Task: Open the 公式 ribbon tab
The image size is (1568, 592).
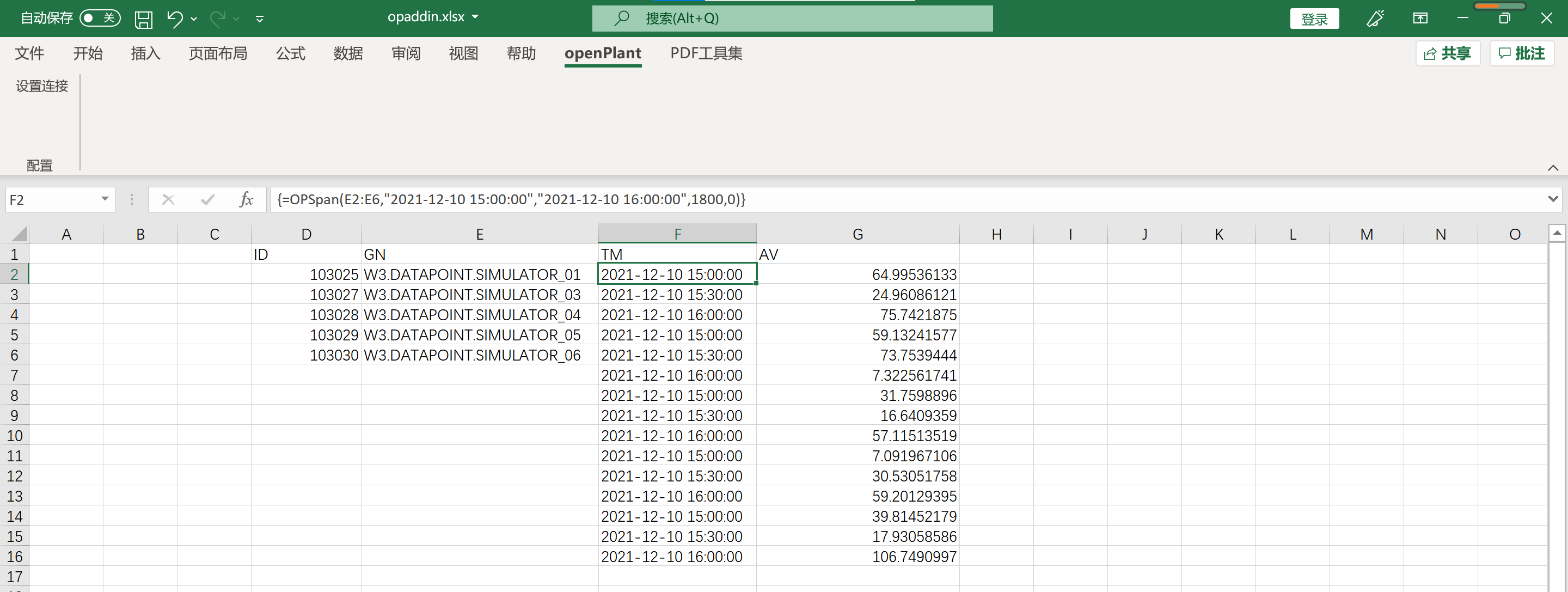Action: (x=290, y=53)
